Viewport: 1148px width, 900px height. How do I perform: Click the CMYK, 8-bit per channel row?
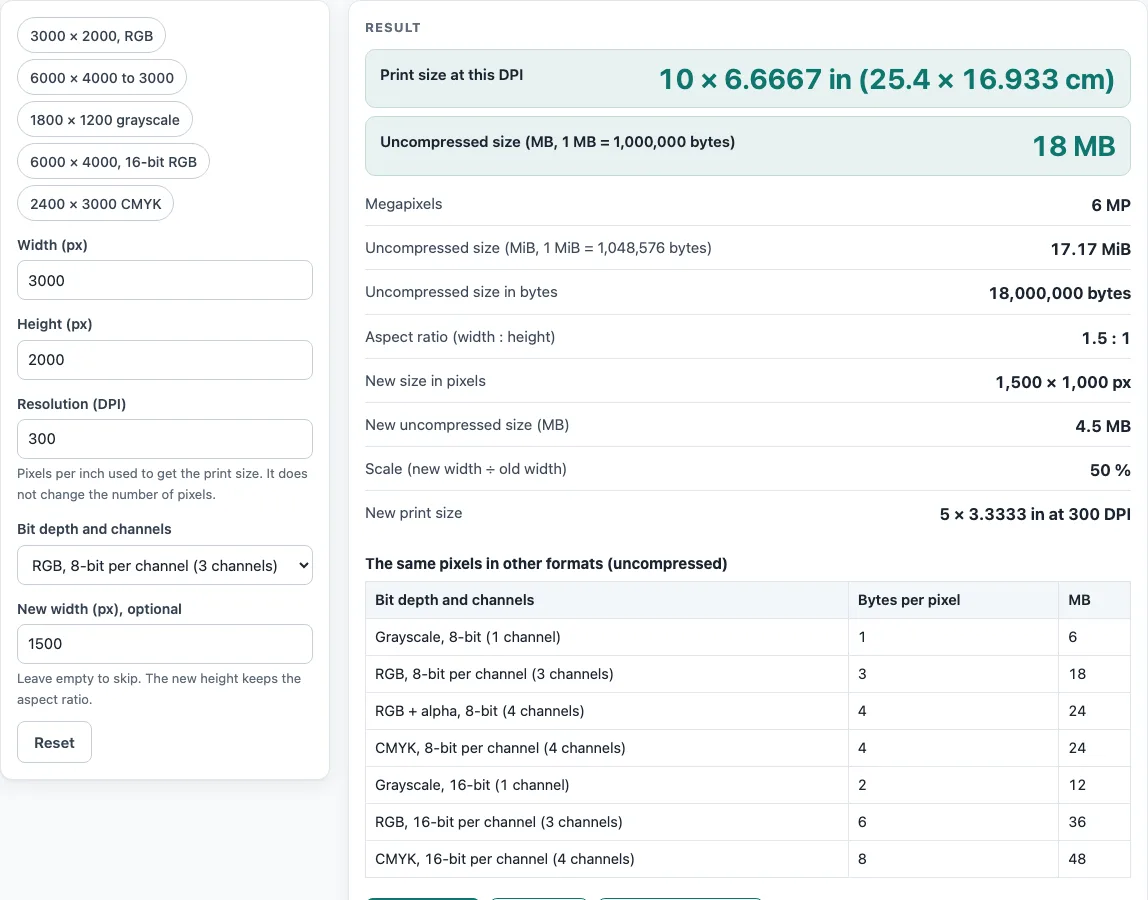pyautogui.click(x=748, y=748)
